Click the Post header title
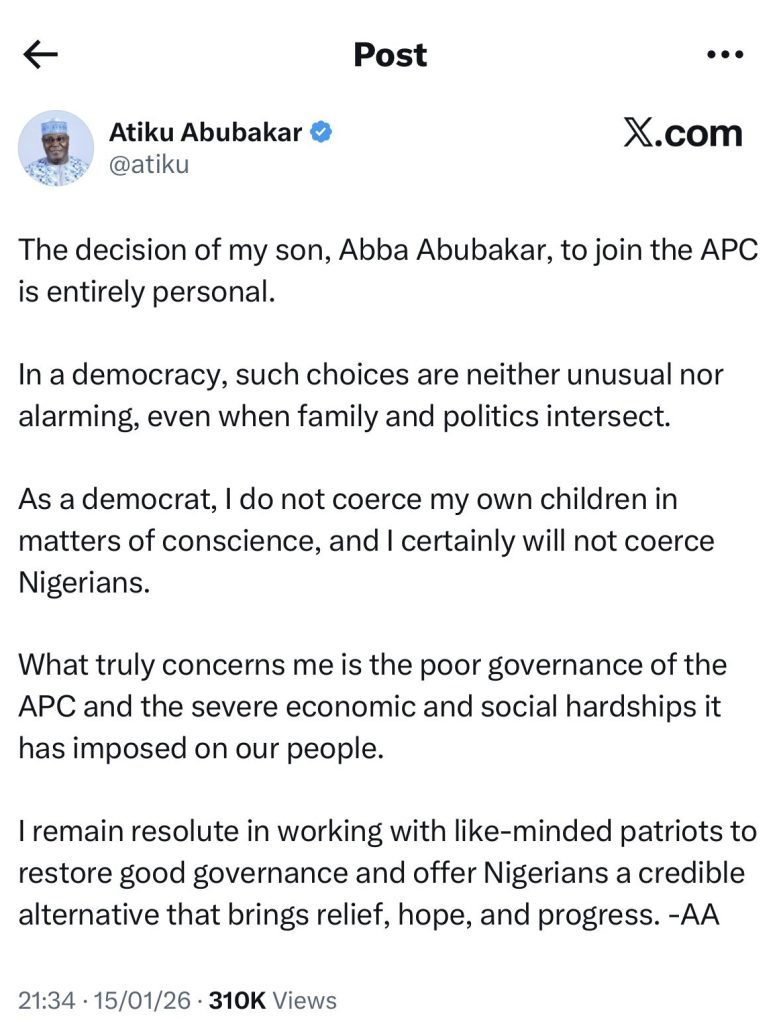 390,55
